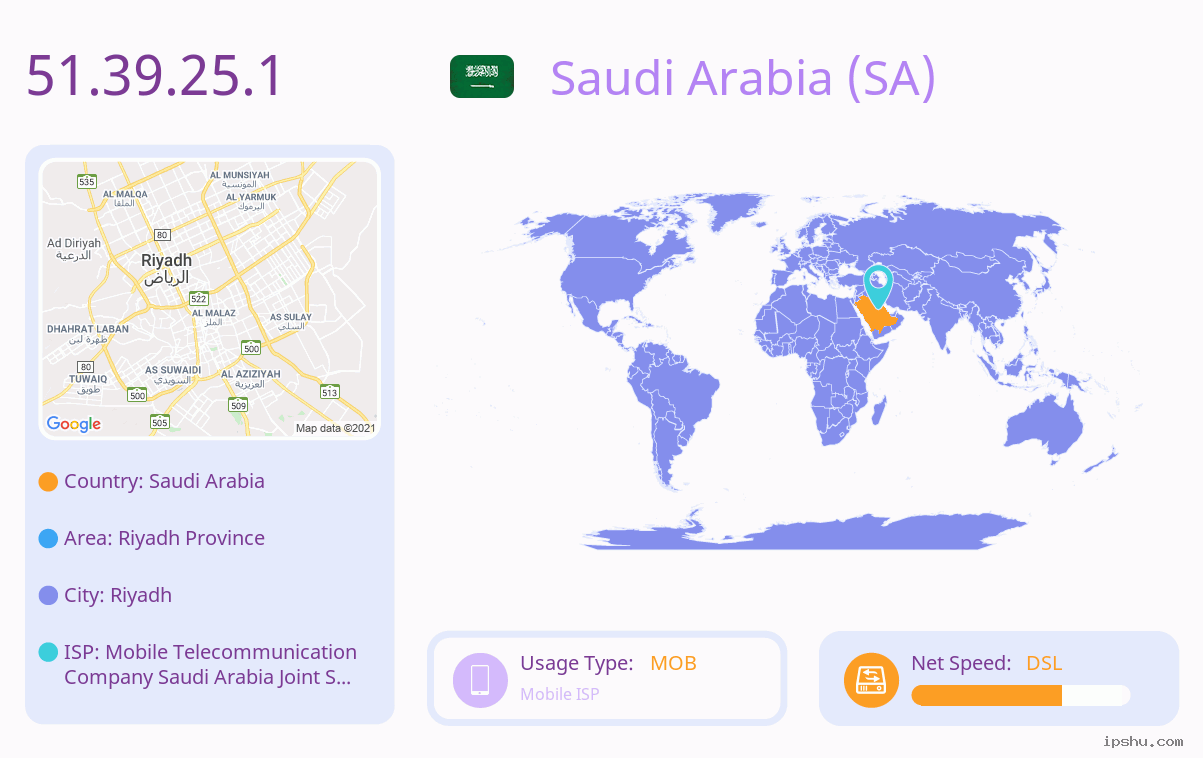Click the IP address 51.39.25.1 heading

pyautogui.click(x=155, y=77)
